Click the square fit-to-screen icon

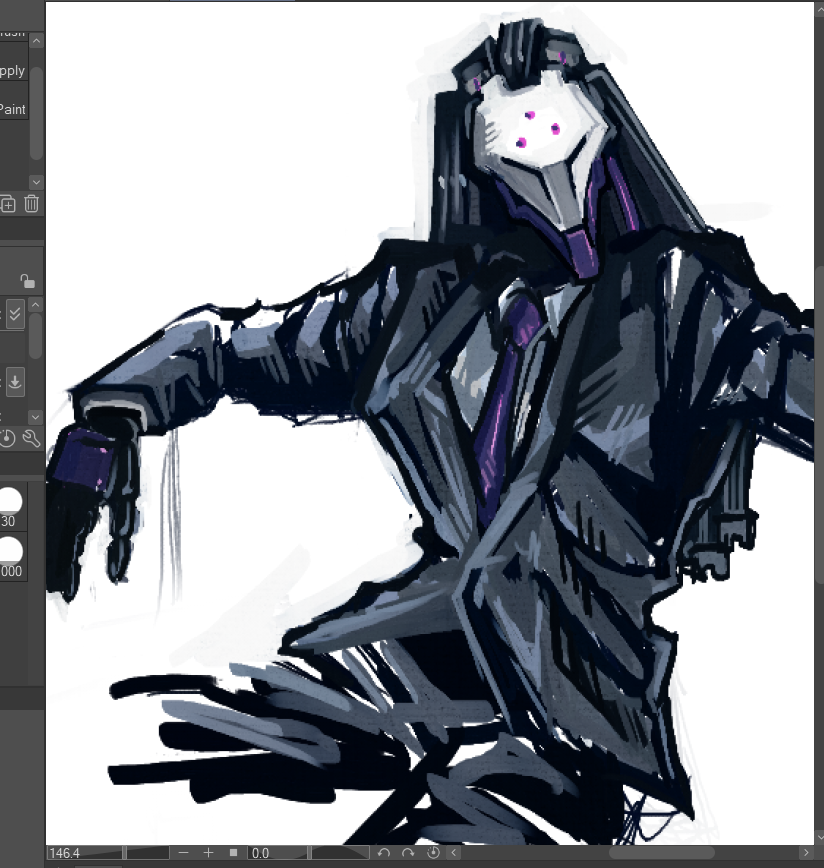point(234,853)
